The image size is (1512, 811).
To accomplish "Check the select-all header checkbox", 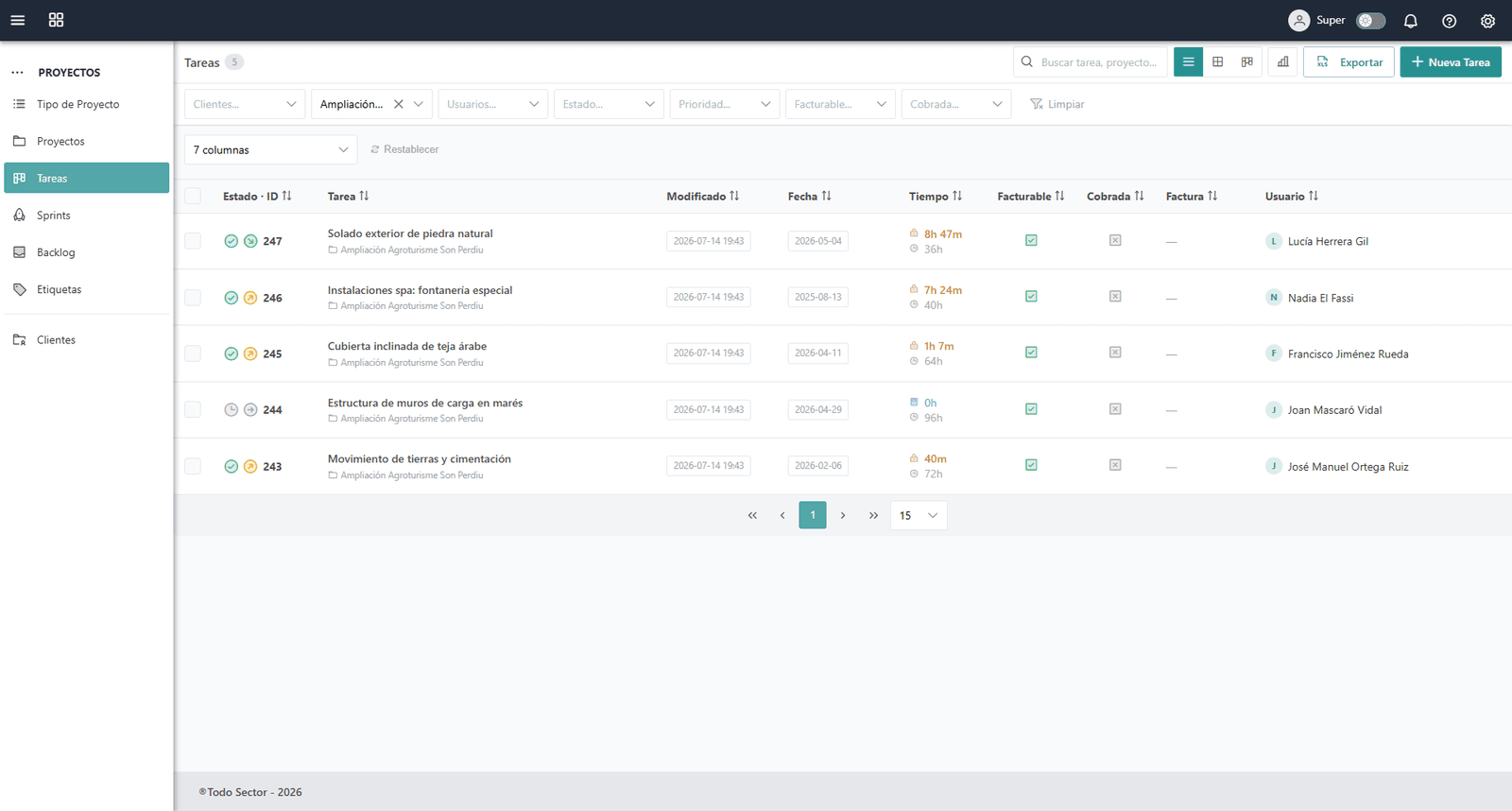I will pyautogui.click(x=193, y=196).
